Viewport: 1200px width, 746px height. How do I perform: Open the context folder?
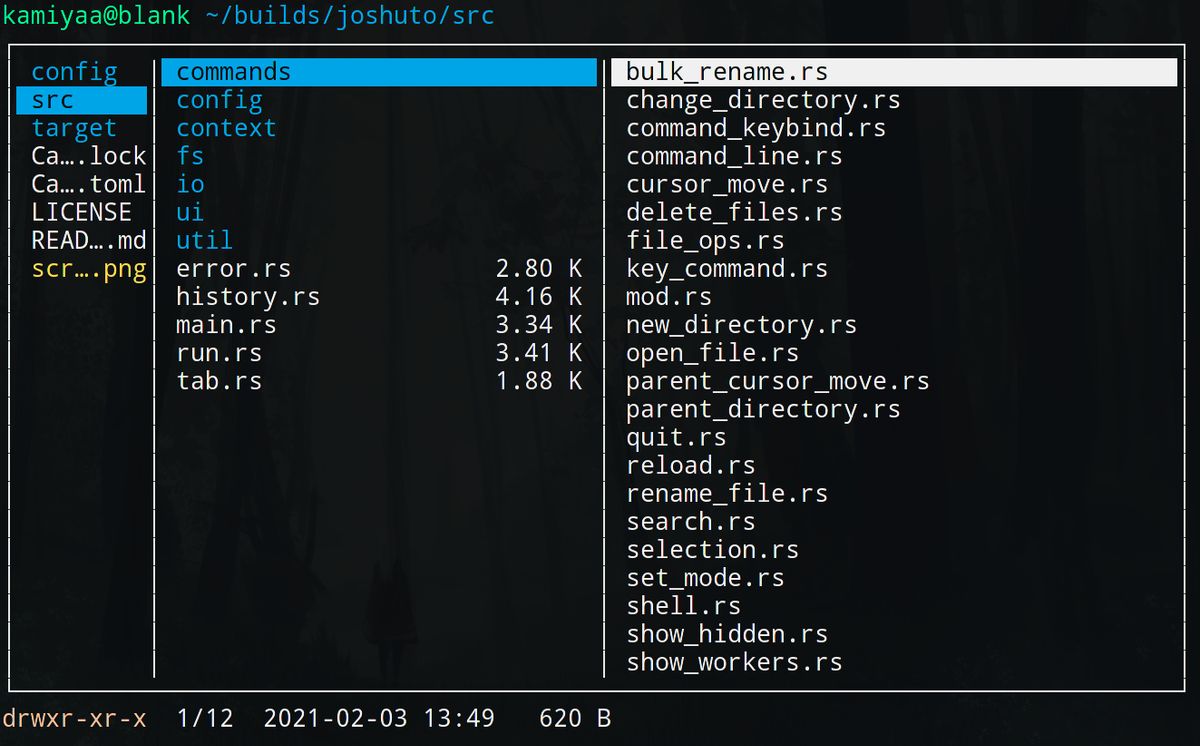pyautogui.click(x=226, y=127)
